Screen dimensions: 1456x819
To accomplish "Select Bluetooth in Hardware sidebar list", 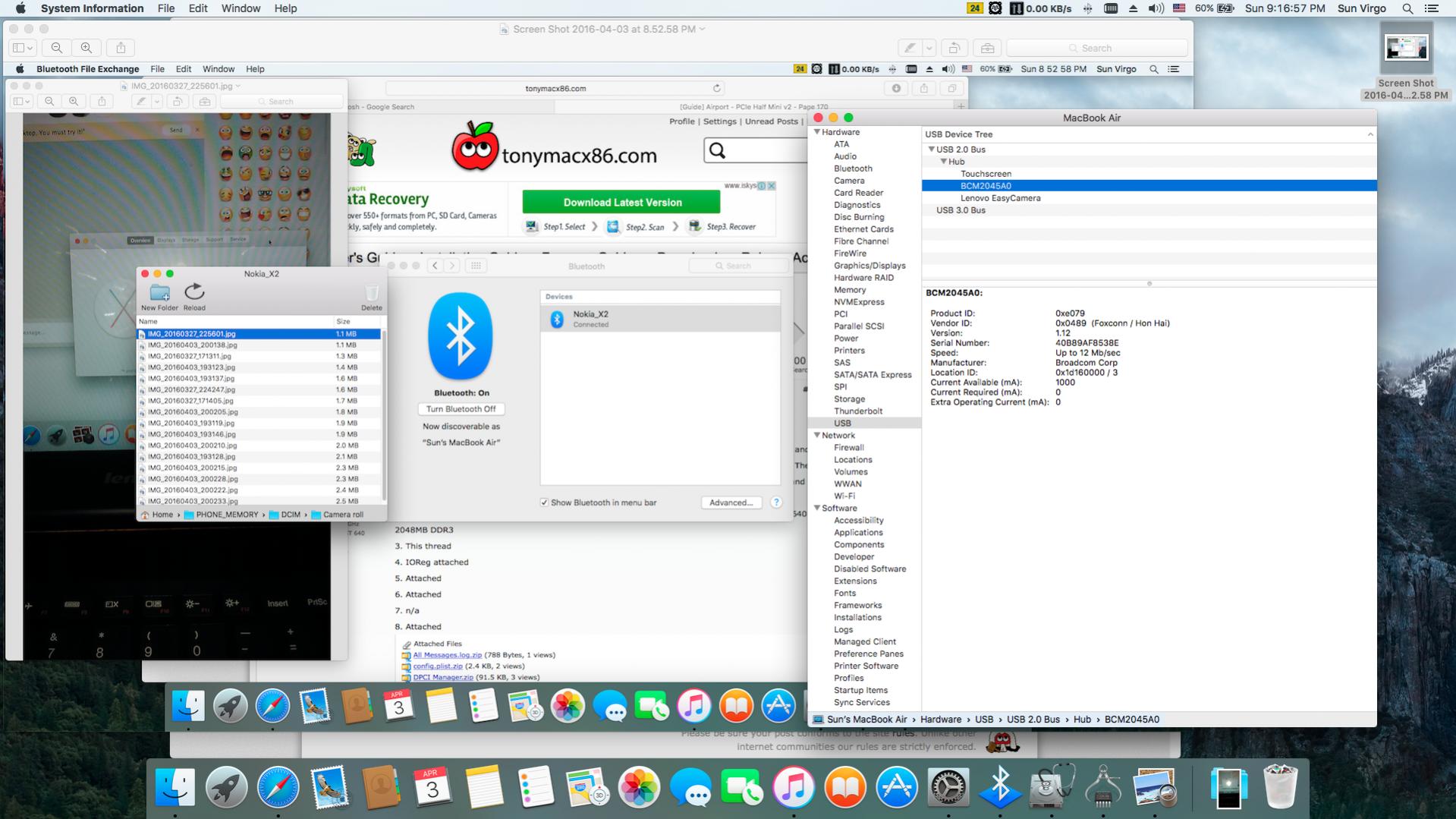I will 853,169.
